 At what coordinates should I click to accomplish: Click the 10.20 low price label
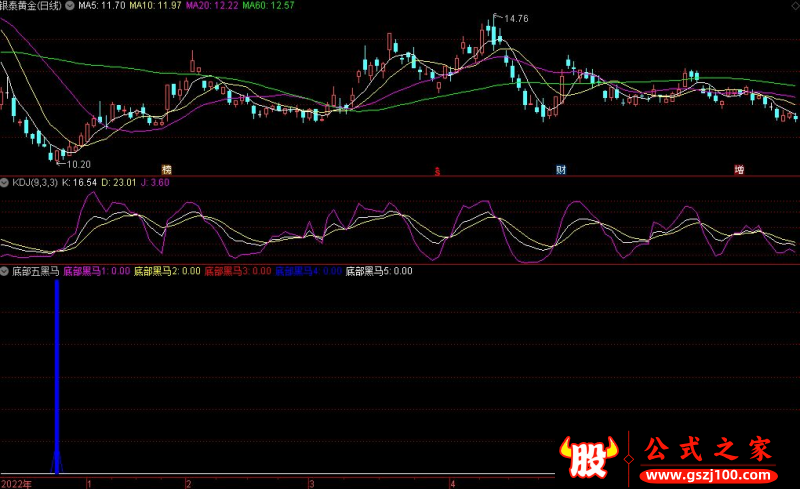tap(77, 164)
